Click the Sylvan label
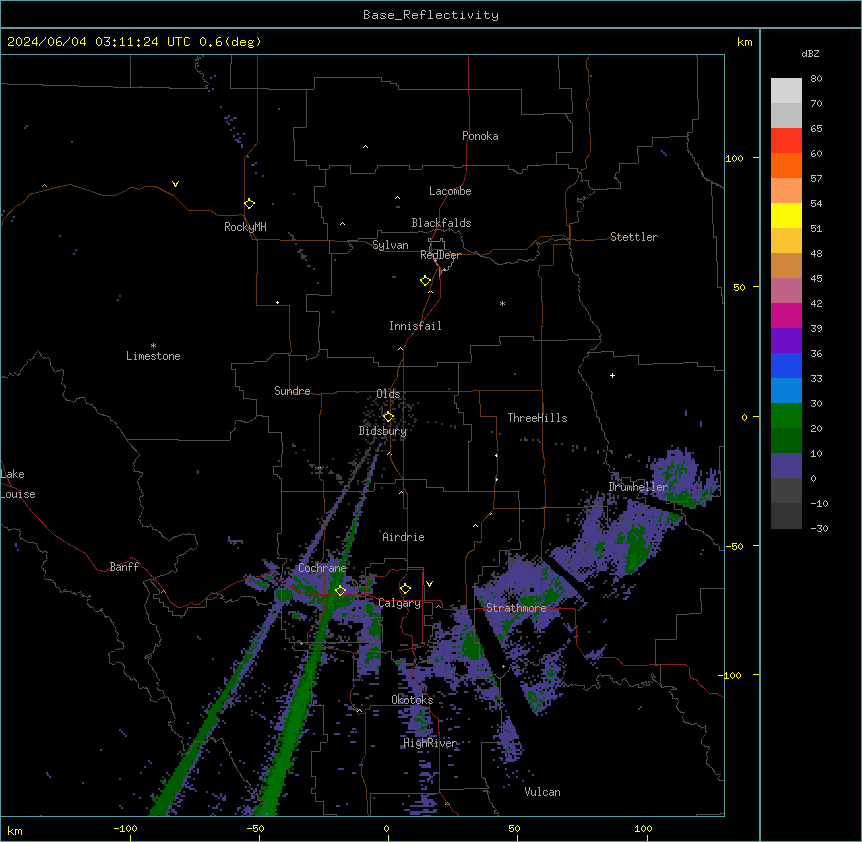Viewport: 862px width, 842px height. [x=390, y=245]
